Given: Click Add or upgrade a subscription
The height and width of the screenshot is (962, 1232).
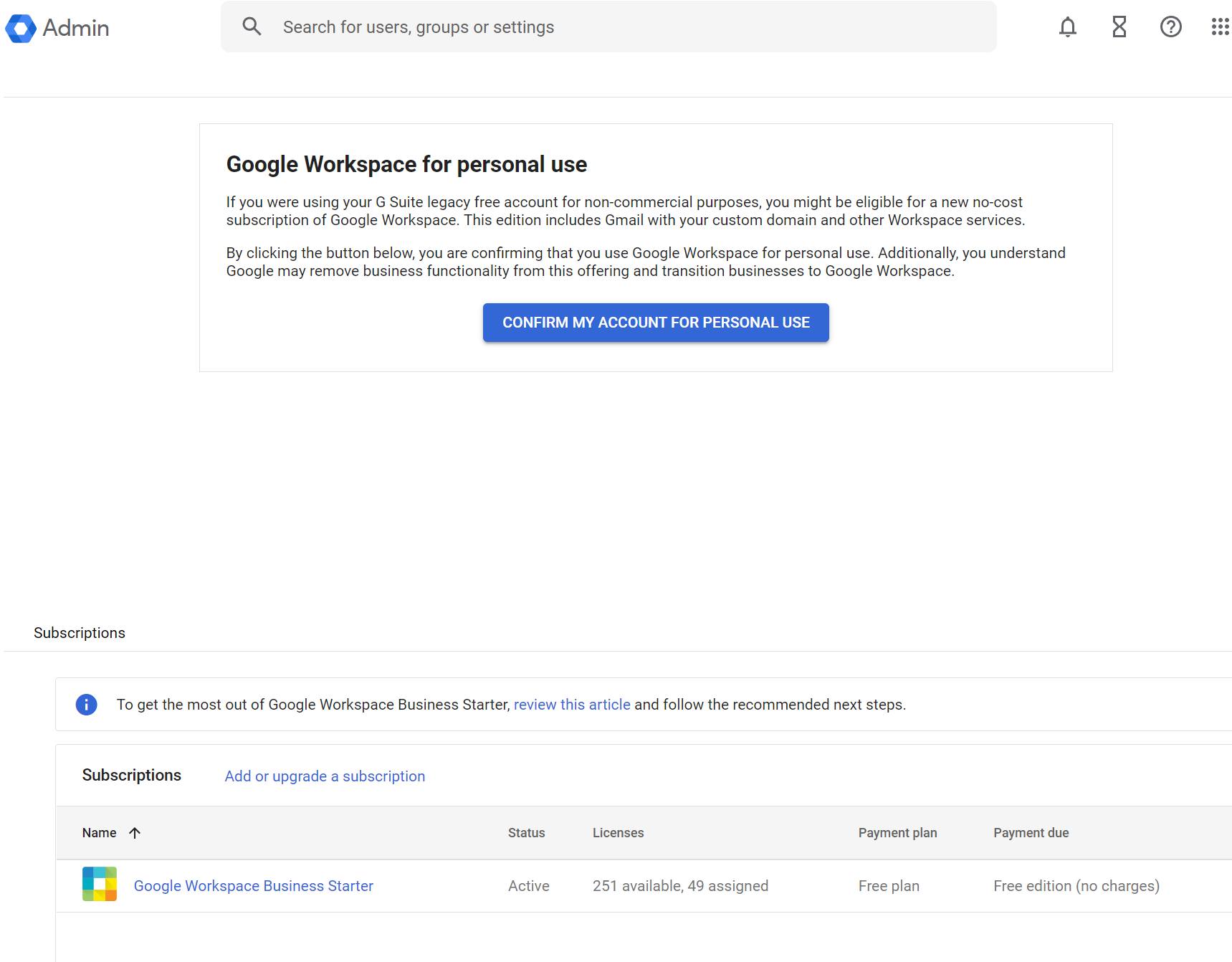Looking at the screenshot, I should 325,776.
